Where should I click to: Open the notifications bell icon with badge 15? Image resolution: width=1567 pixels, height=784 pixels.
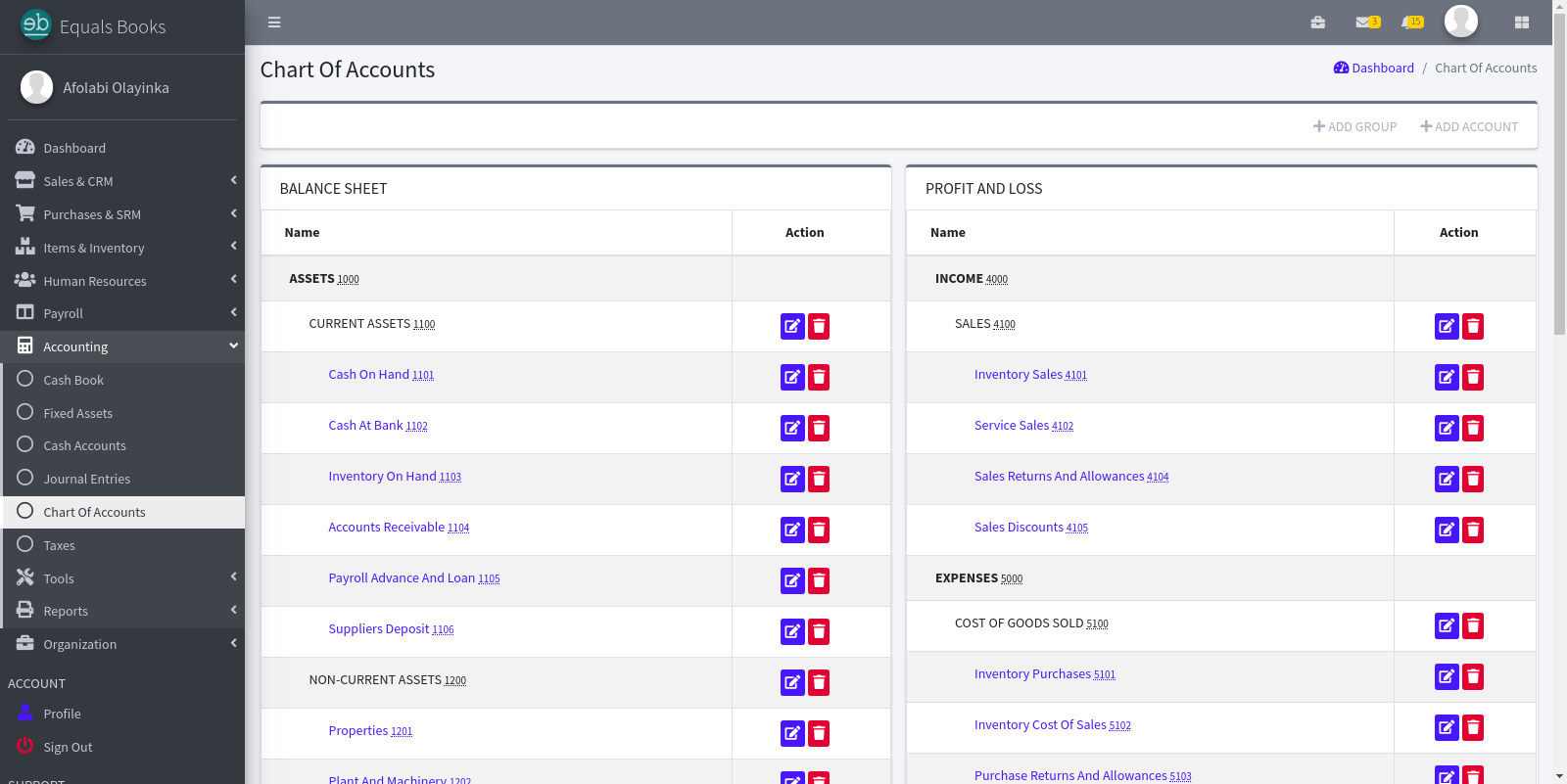(x=1412, y=23)
